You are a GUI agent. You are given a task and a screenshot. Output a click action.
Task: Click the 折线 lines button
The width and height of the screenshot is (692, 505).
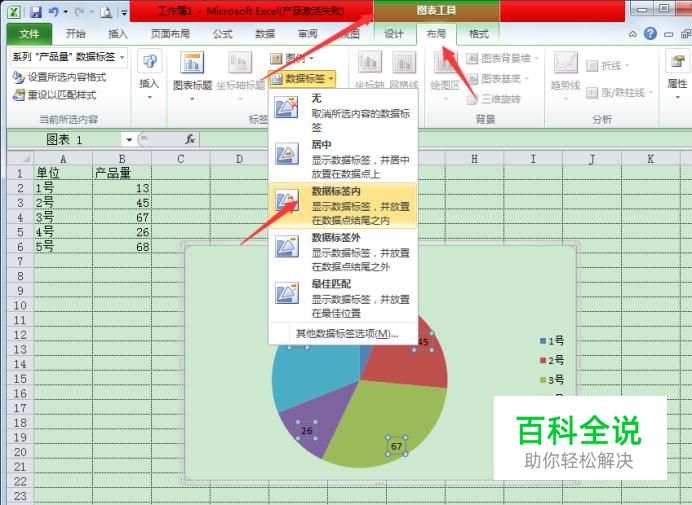tap(606, 66)
